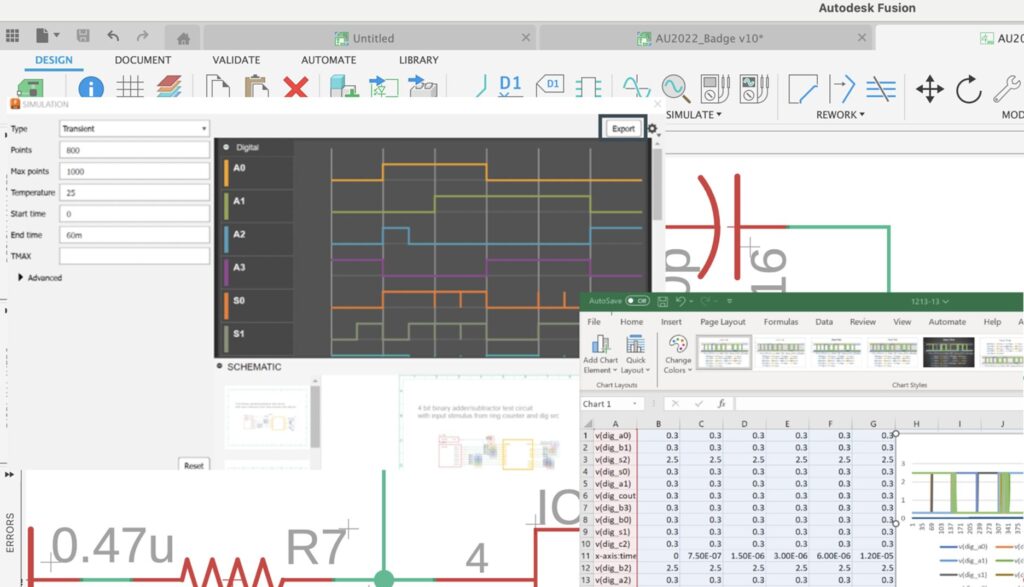Viewport: 1024px width, 587px height.
Task: Toggle the SCHEMATIC section bullet
Action: pyautogui.click(x=219, y=366)
